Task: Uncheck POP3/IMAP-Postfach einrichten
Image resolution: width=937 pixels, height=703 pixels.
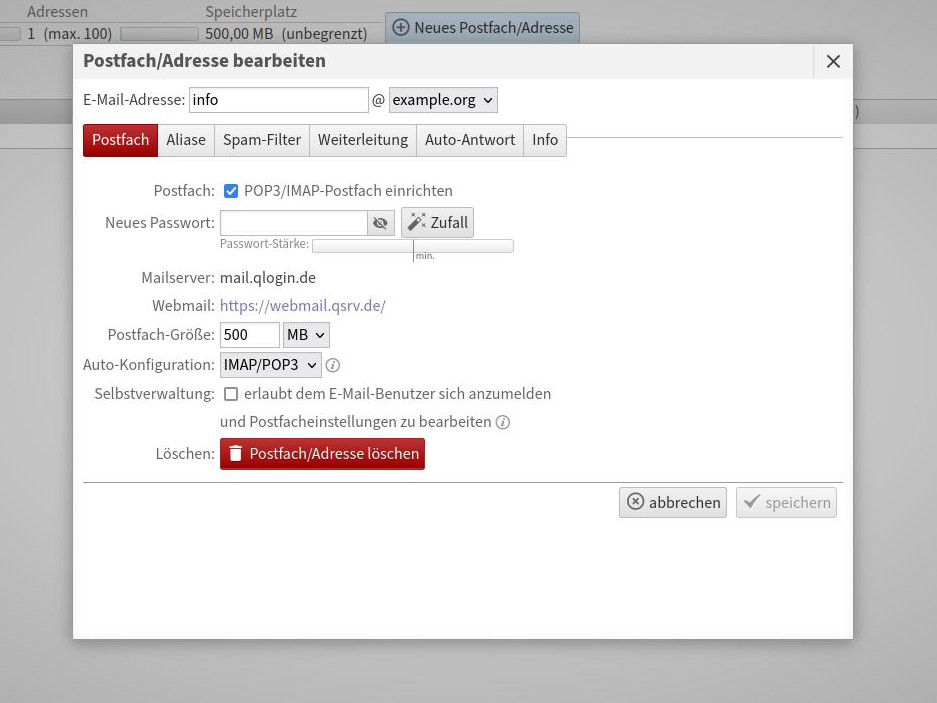Action: [230, 191]
